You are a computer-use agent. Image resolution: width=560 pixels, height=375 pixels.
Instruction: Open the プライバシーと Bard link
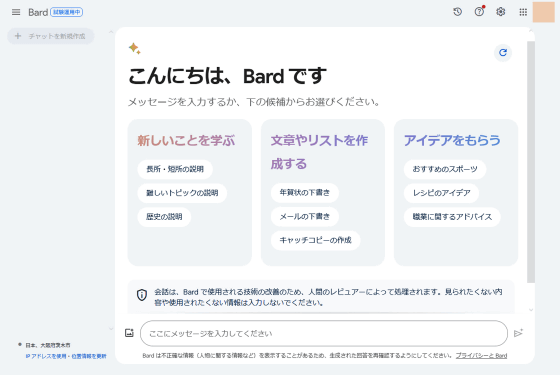[481, 356]
